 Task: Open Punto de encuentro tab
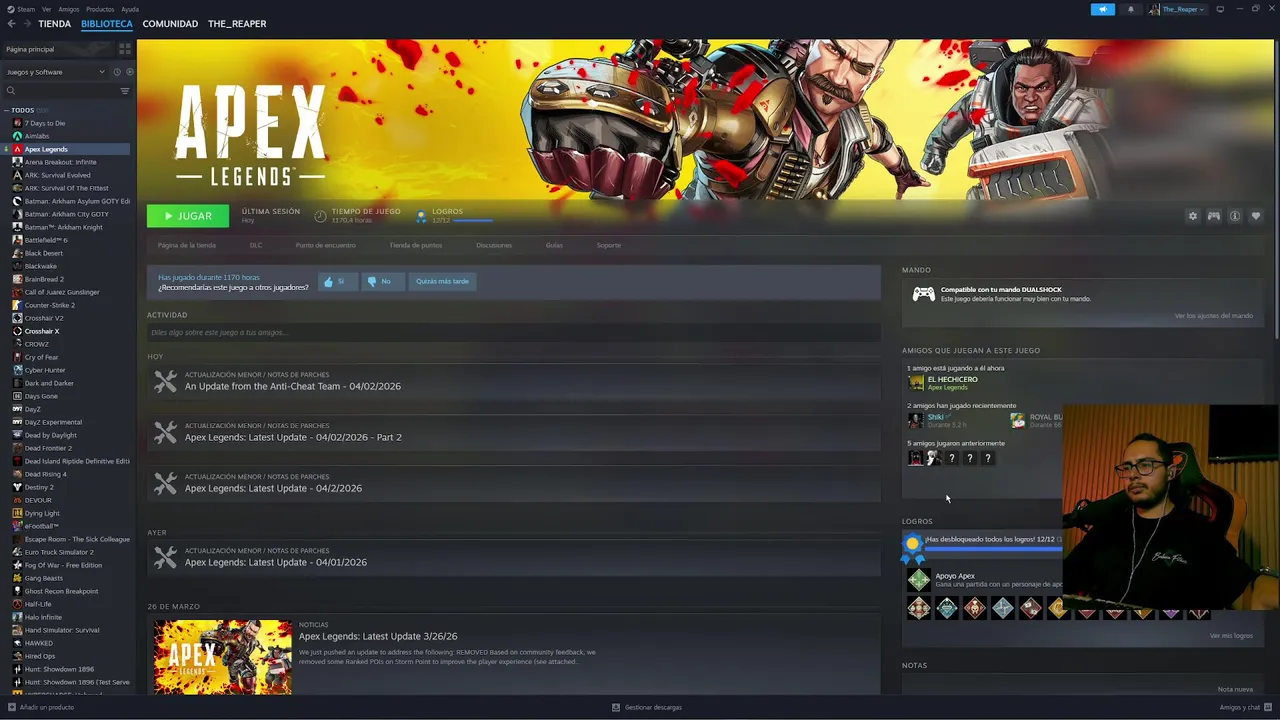[326, 245]
